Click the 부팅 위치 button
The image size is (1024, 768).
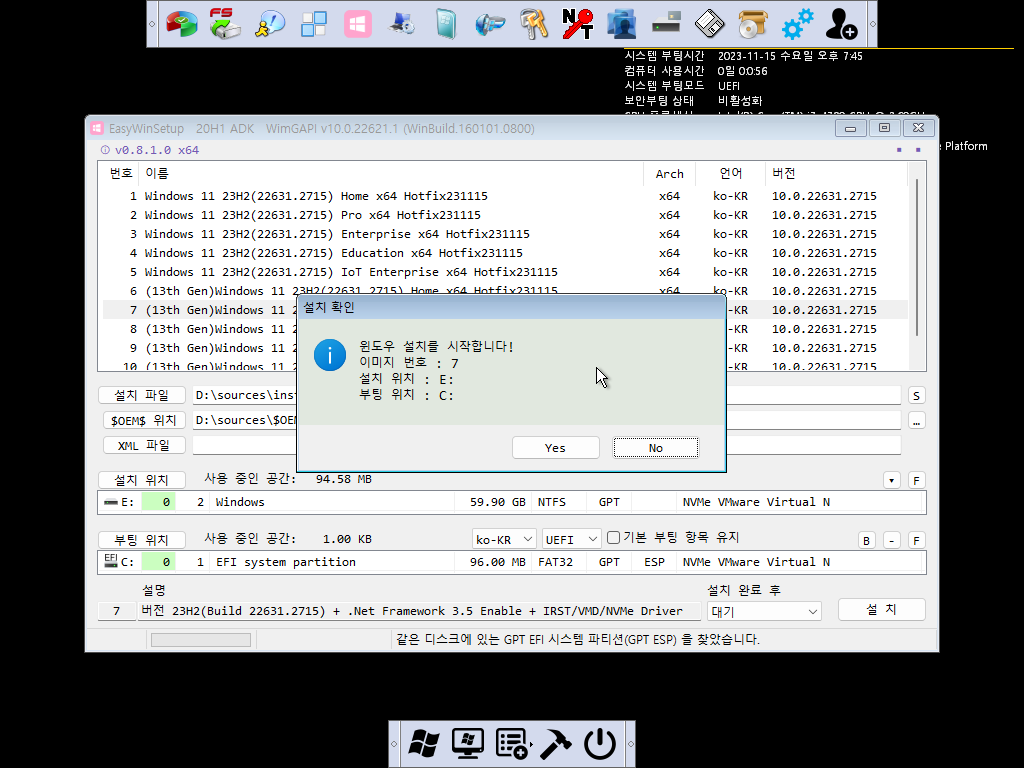click(142, 540)
